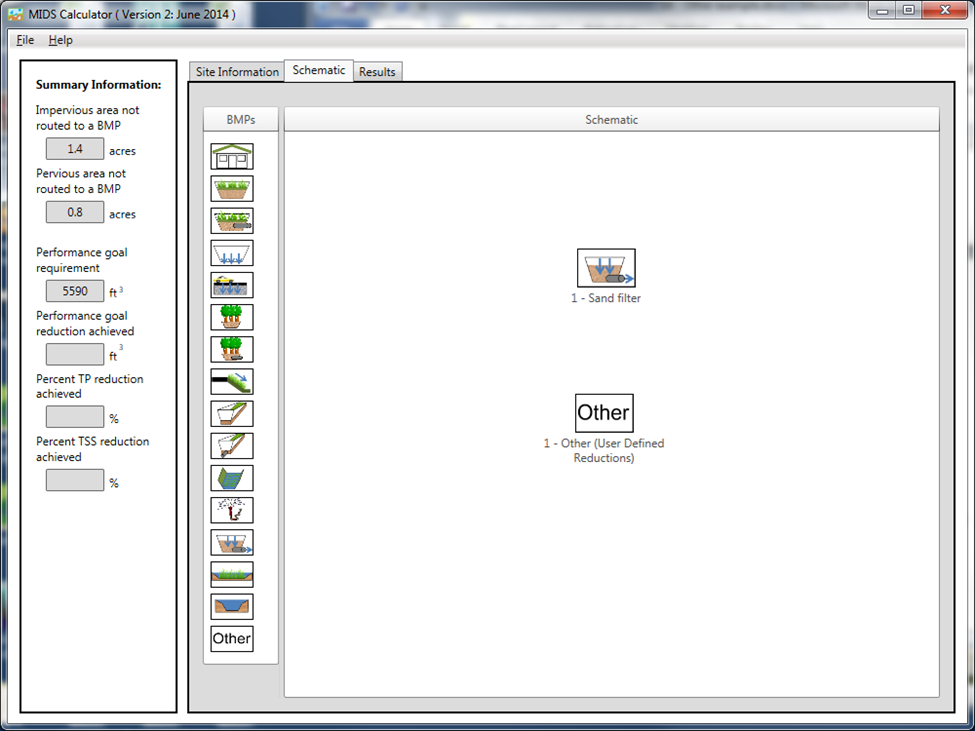Viewport: 975px width, 731px height.
Task: Open the File menu
Action: 25,40
